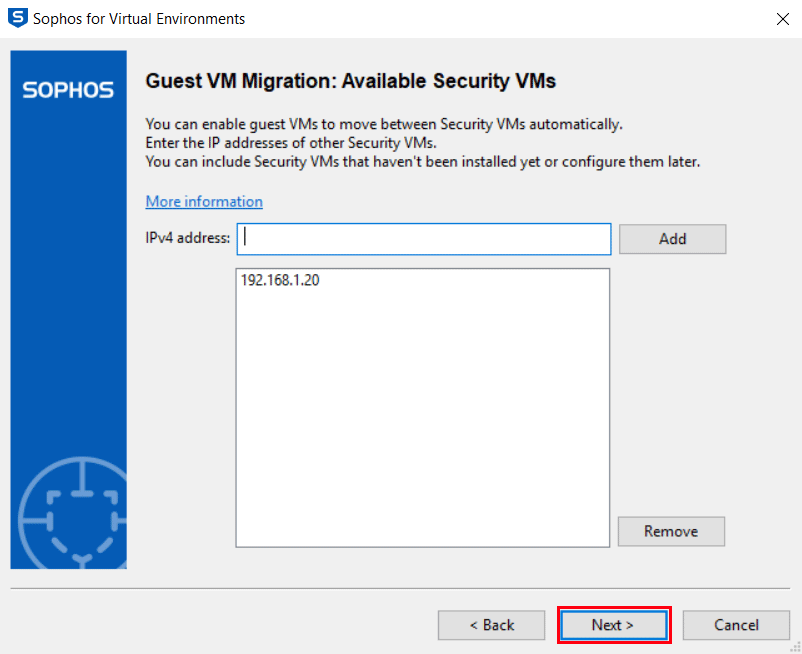Close the Sophos for Virtual Environments window
Viewport: 802px width, 654px height.
pyautogui.click(x=782, y=19)
